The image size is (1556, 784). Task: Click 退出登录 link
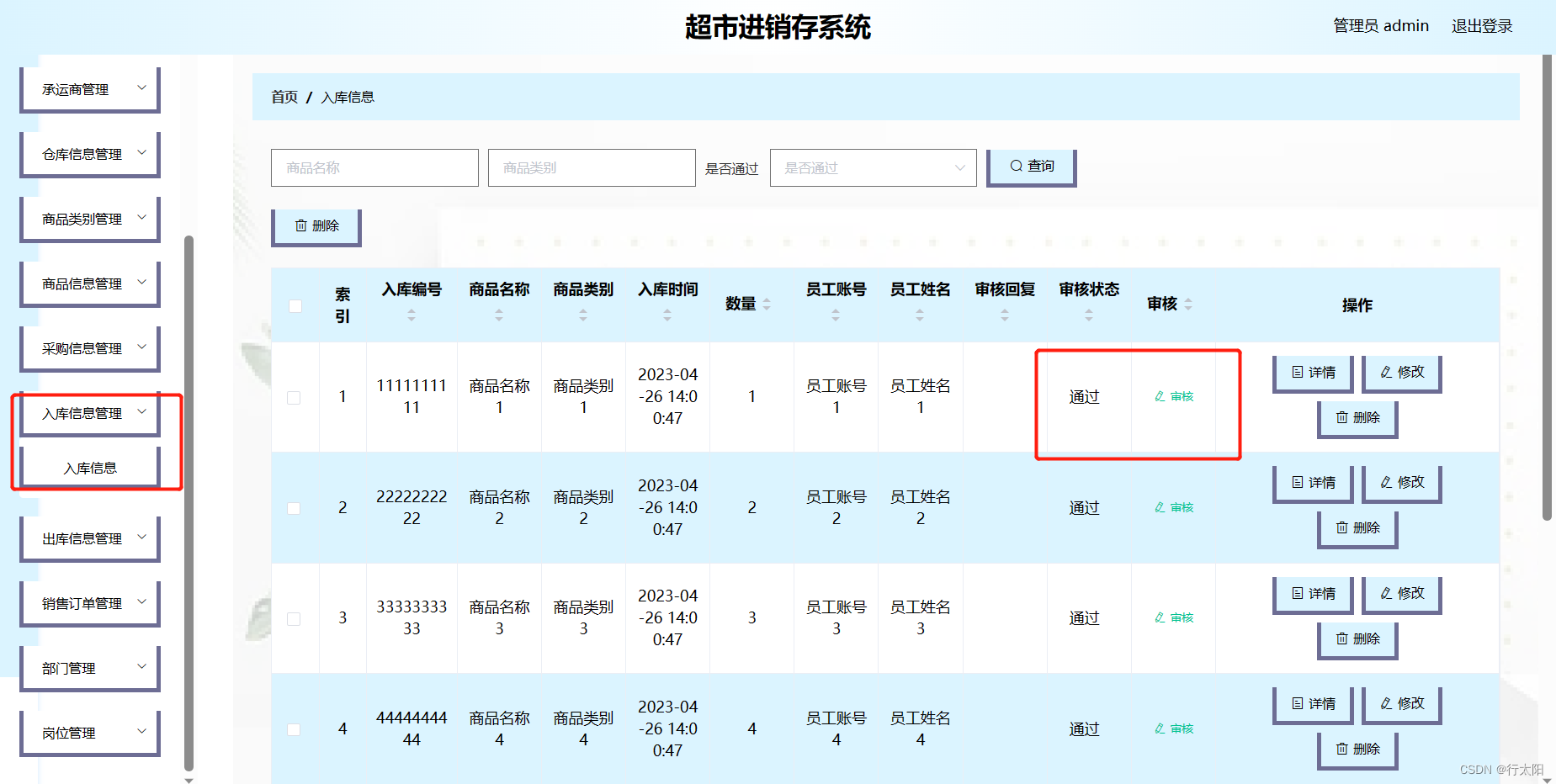tap(1482, 26)
